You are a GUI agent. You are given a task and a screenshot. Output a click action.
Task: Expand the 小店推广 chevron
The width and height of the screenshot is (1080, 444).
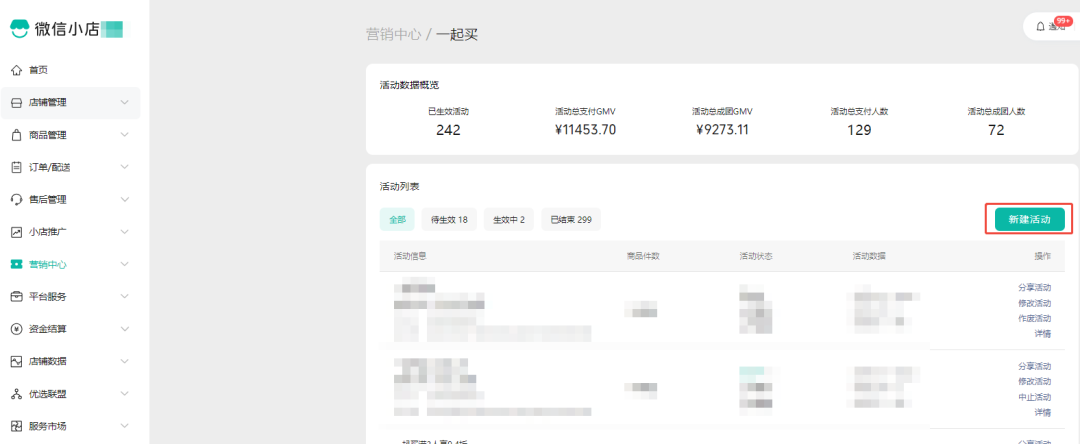(125, 232)
